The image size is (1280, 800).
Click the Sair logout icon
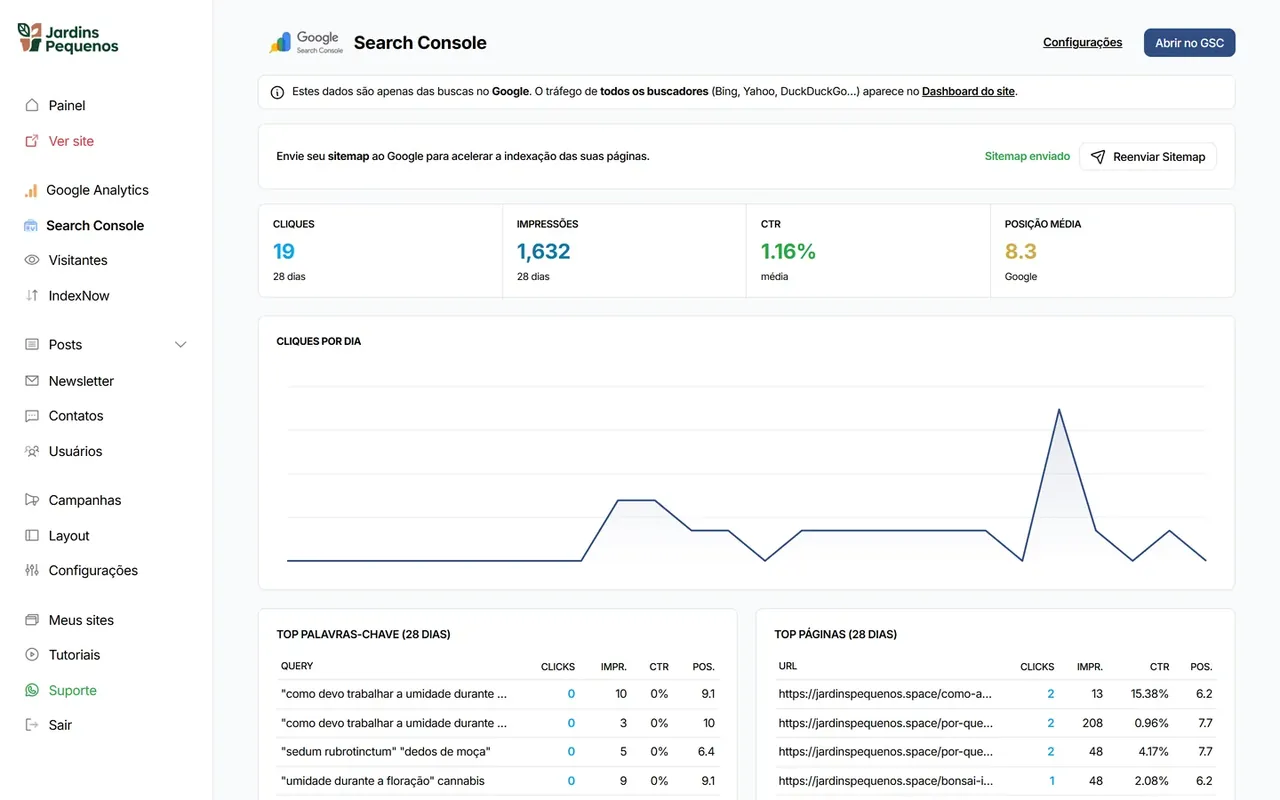click(x=31, y=725)
